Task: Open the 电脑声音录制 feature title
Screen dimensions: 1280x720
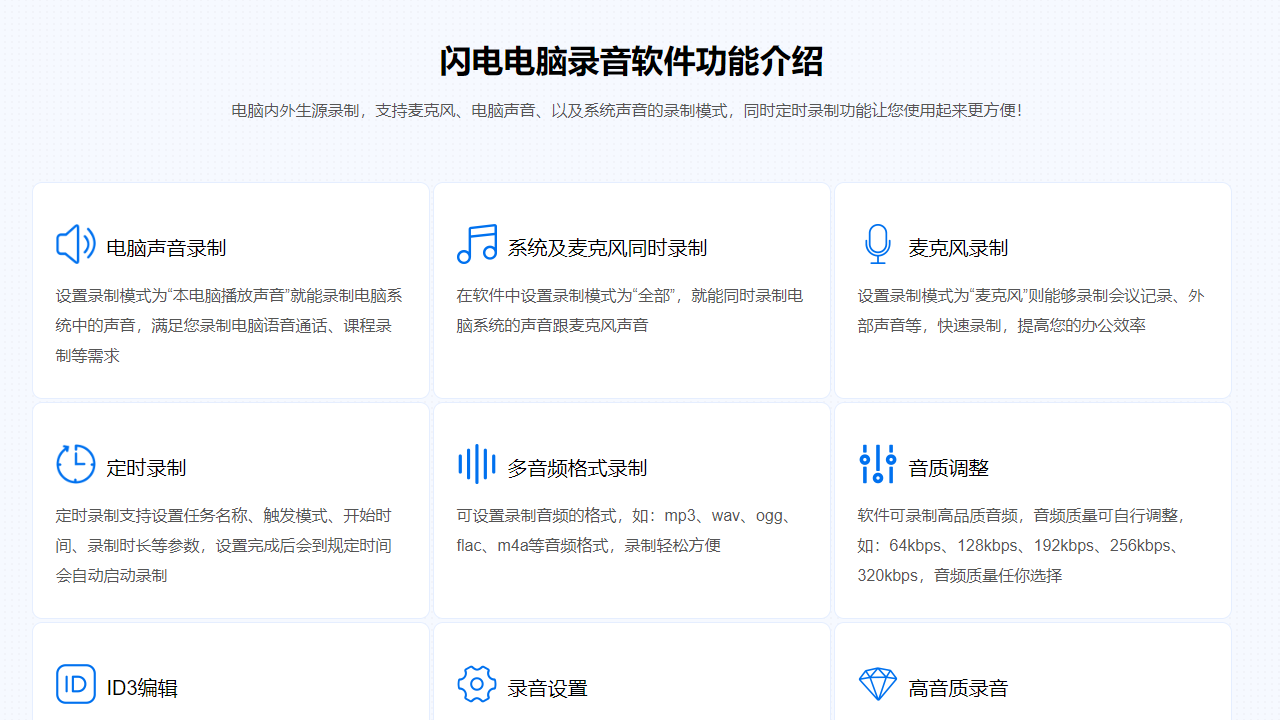Action: click(165, 247)
